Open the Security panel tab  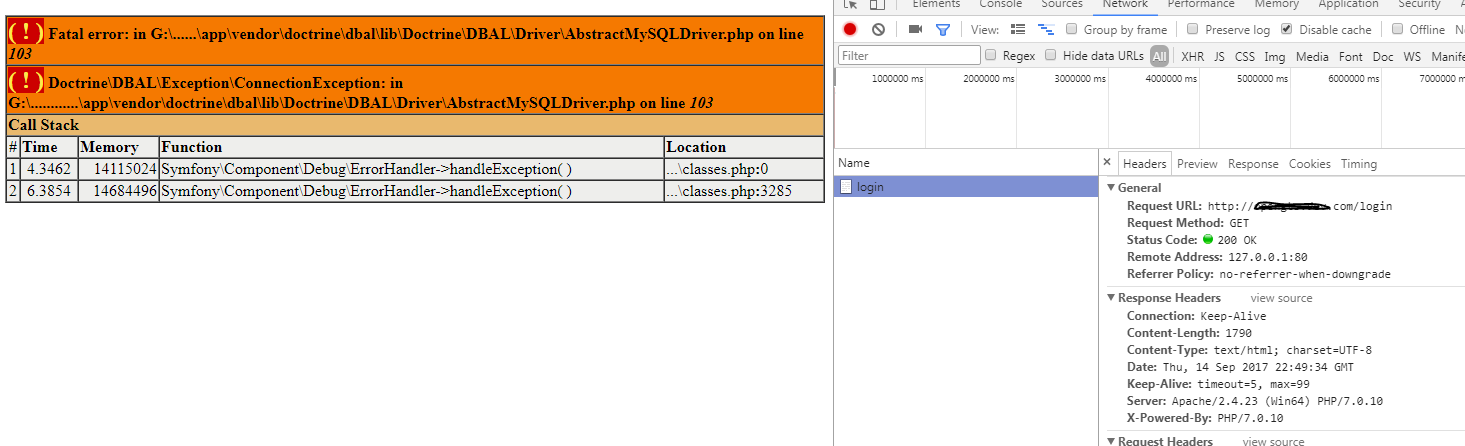1419,4
